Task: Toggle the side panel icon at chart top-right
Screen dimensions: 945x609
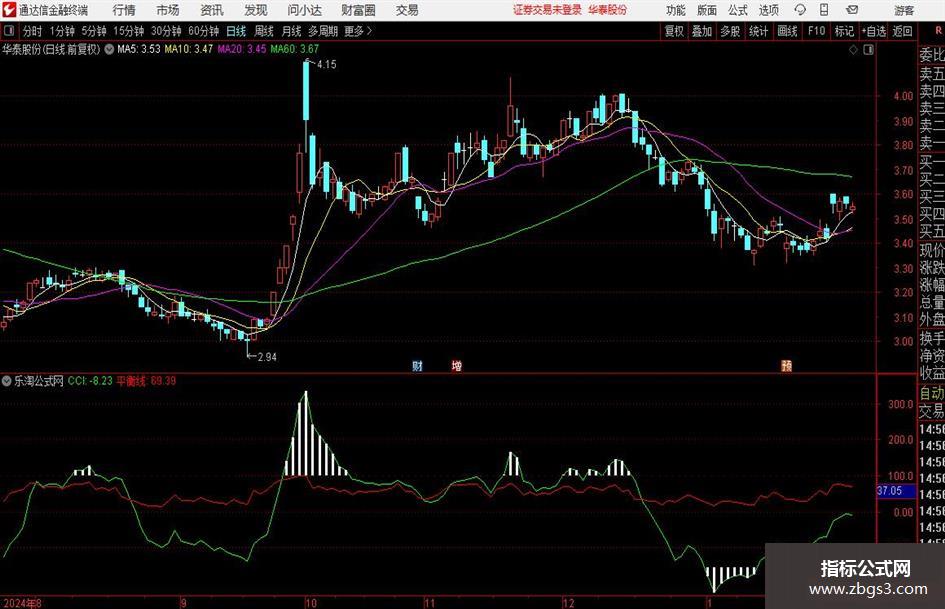Action: tap(868, 50)
